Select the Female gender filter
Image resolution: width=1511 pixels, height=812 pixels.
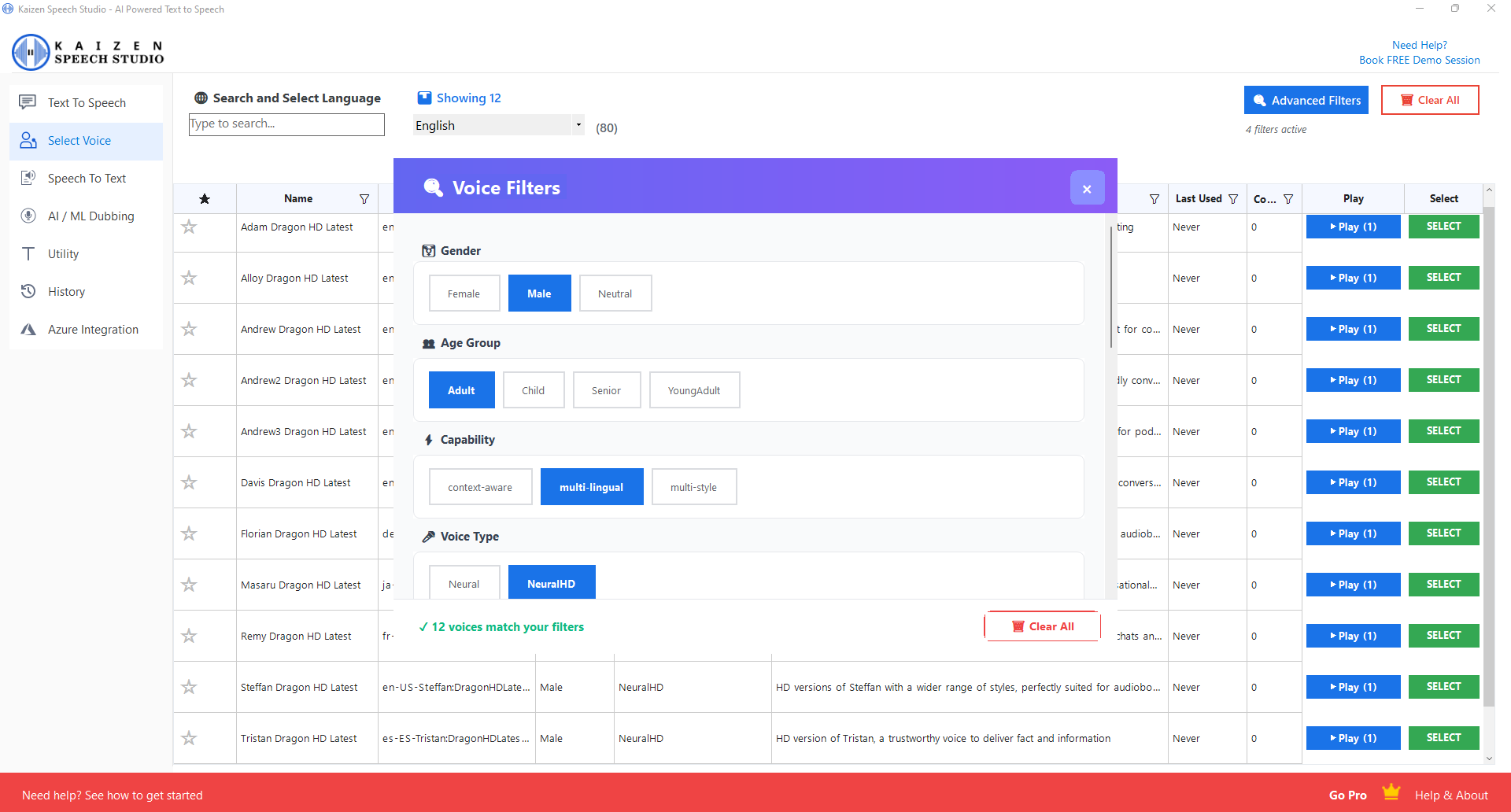(464, 293)
